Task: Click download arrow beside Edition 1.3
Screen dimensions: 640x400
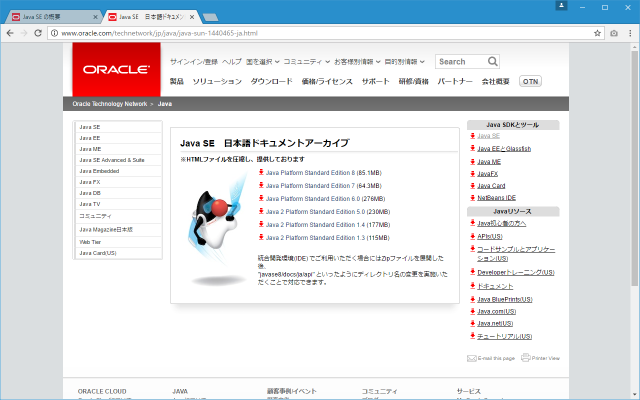Action: [261, 237]
